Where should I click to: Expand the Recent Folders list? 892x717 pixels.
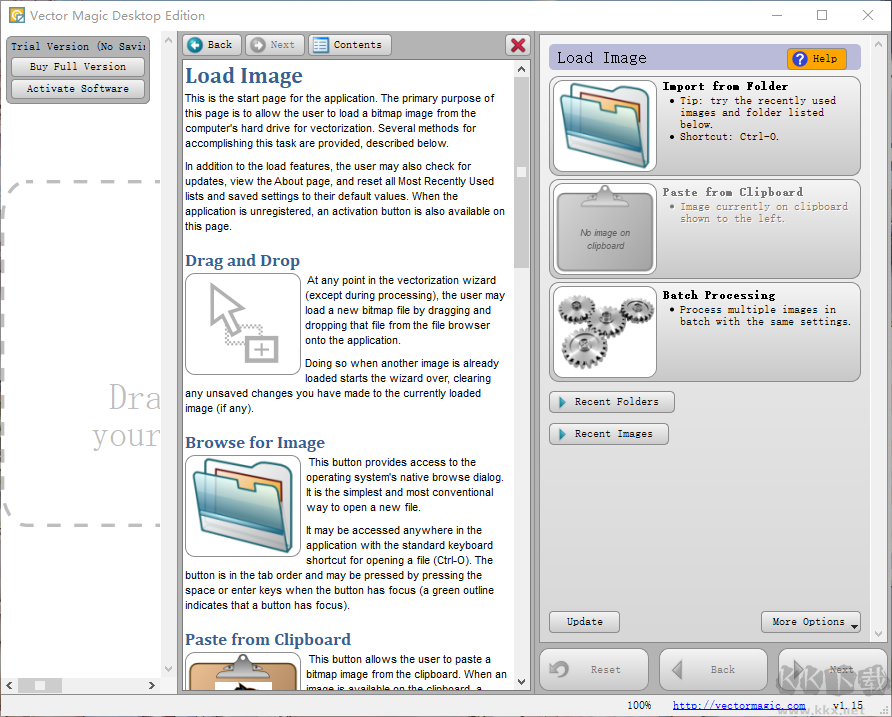pyautogui.click(x=612, y=402)
